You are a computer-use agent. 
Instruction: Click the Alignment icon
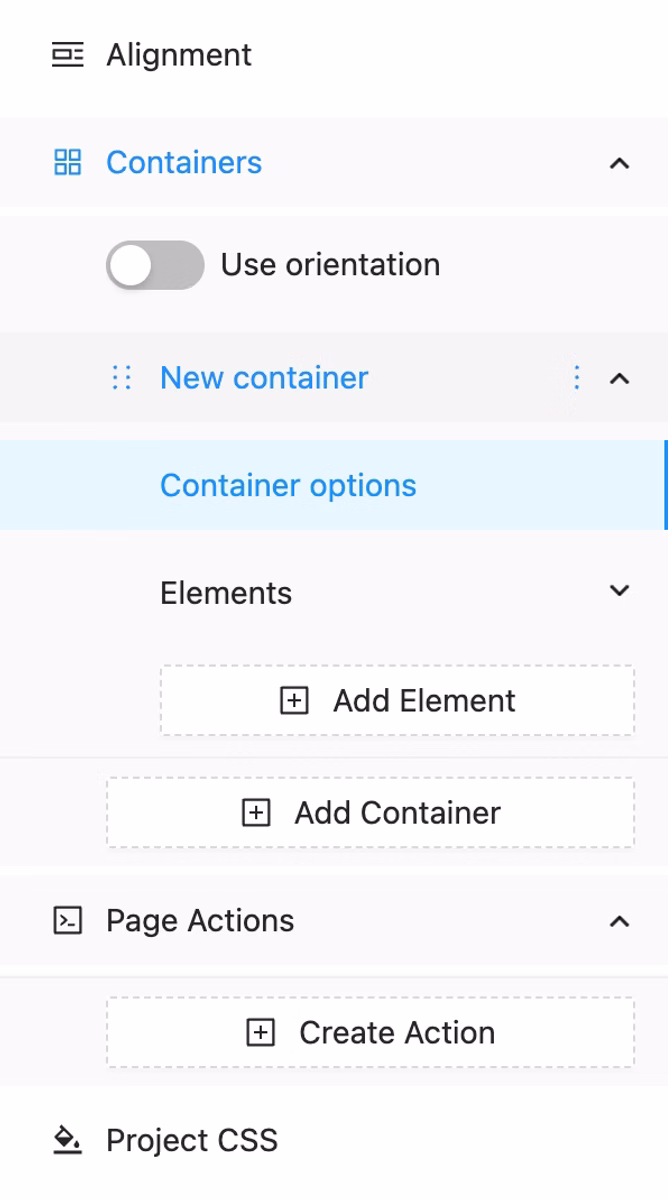point(68,55)
